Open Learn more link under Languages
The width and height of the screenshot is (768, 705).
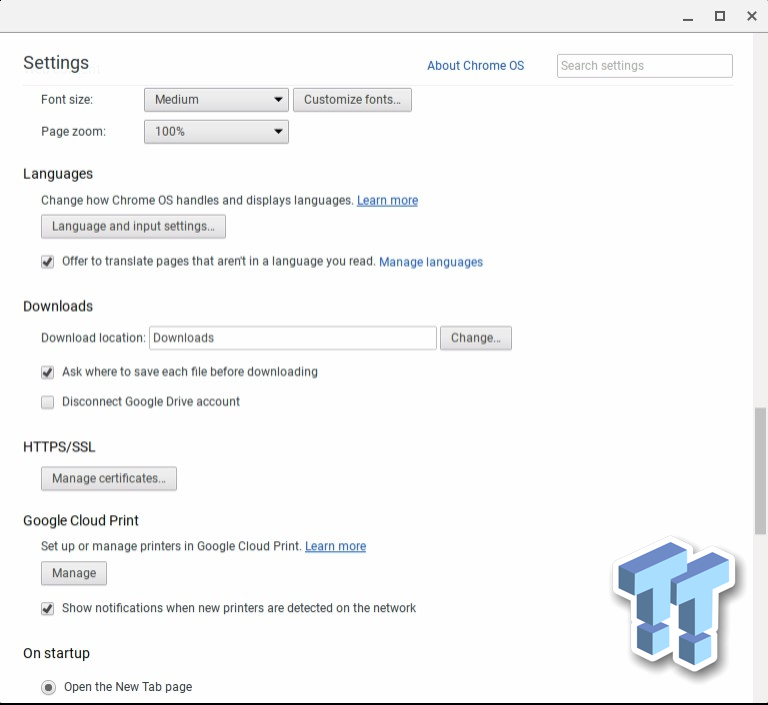pyautogui.click(x=387, y=201)
